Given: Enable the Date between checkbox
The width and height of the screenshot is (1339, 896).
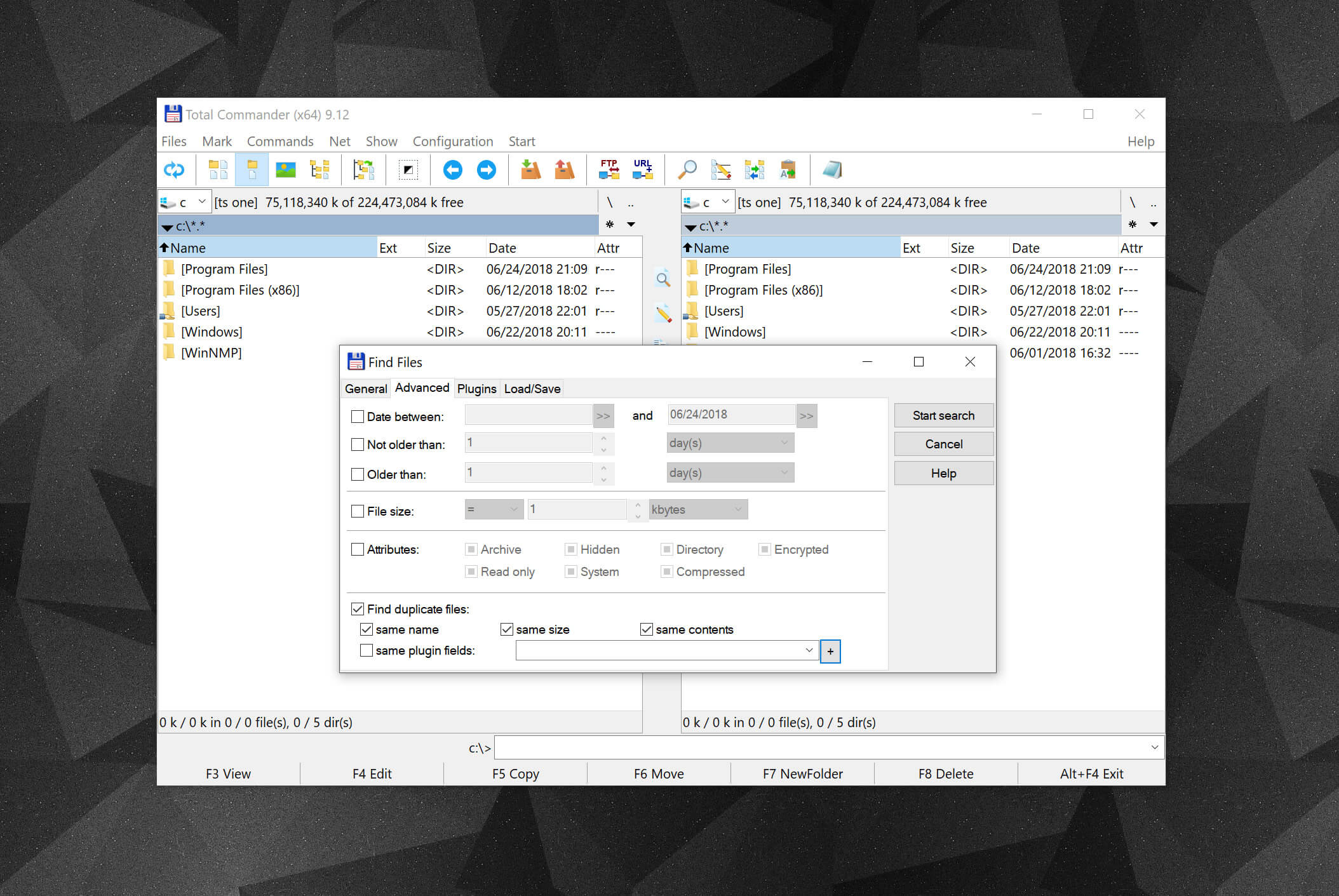Looking at the screenshot, I should [358, 416].
